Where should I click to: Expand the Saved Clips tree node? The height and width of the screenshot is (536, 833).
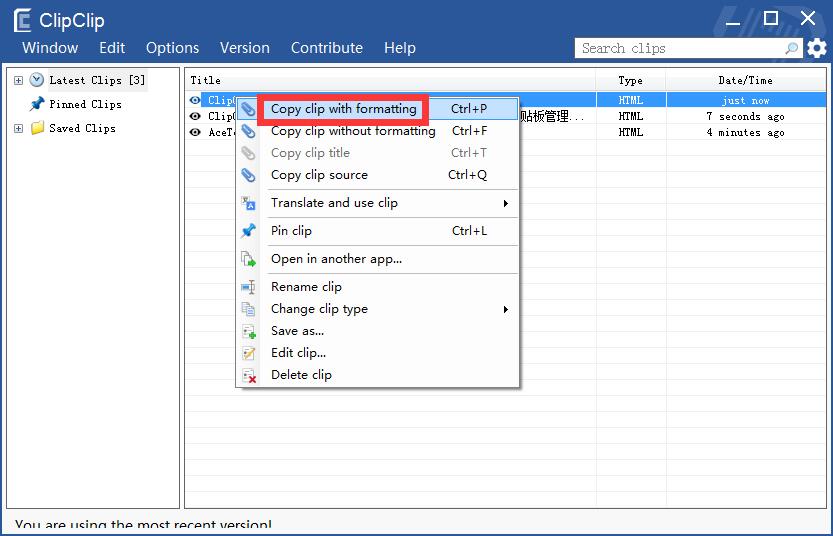pyautogui.click(x=18, y=128)
